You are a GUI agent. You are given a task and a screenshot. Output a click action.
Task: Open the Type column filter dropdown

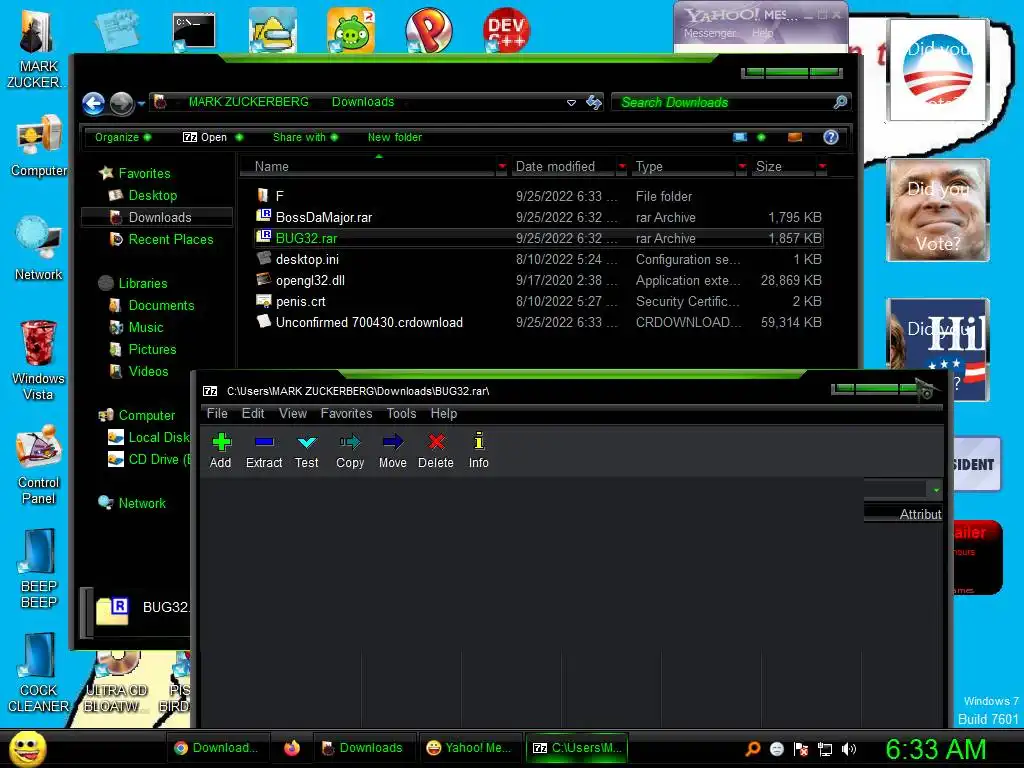coord(742,167)
